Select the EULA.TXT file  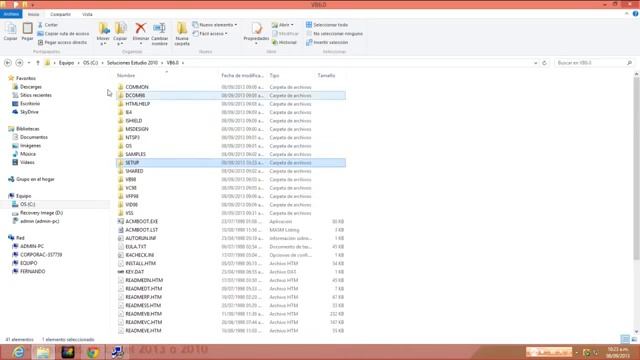[x=231, y=247]
